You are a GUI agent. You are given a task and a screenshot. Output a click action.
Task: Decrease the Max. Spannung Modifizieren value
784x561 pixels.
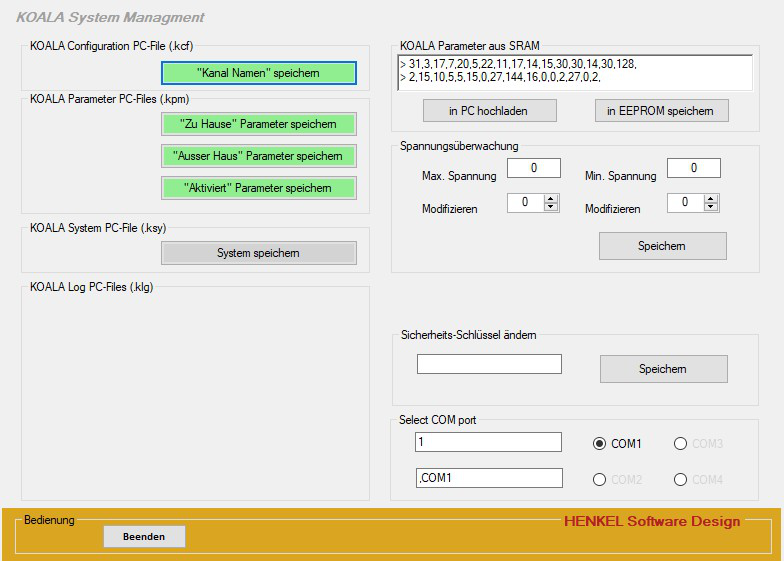(x=550, y=207)
